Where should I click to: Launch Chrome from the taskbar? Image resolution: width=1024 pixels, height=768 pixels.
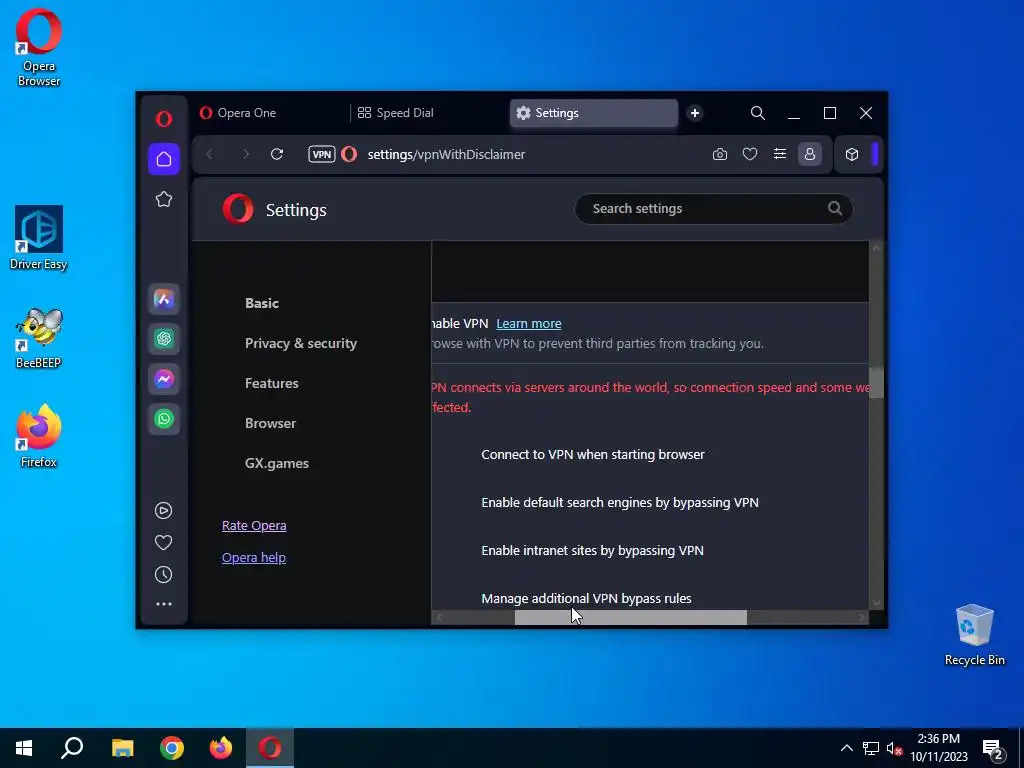pos(172,748)
